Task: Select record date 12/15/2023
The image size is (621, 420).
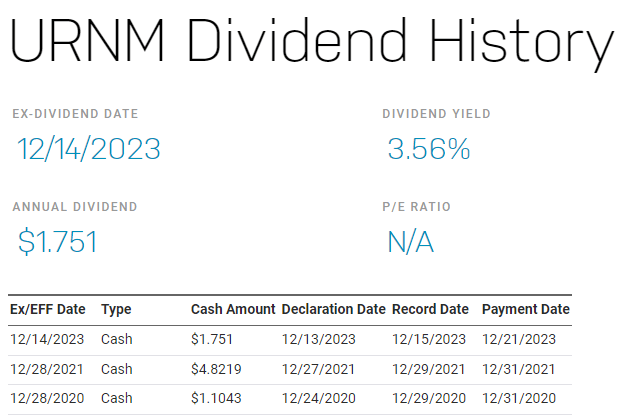Action: tap(429, 340)
